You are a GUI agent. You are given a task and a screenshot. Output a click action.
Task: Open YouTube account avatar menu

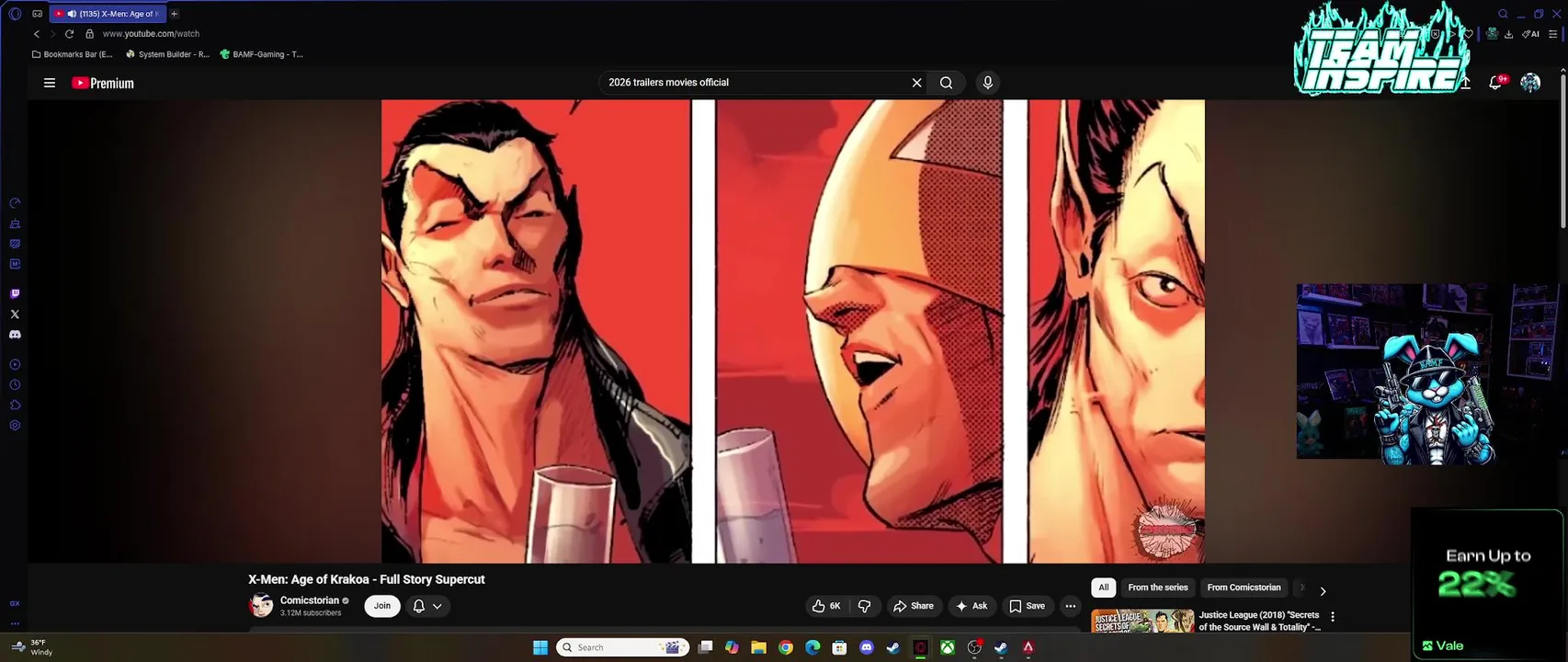tap(1530, 83)
